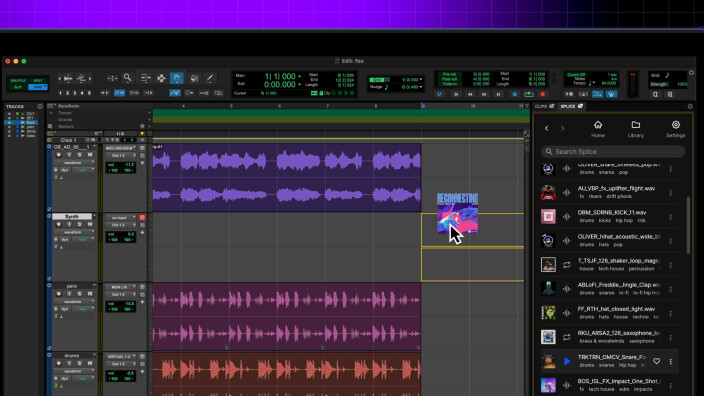Select the Grabber hand tool
This screenshot has width=704, height=396.
(x=177, y=78)
